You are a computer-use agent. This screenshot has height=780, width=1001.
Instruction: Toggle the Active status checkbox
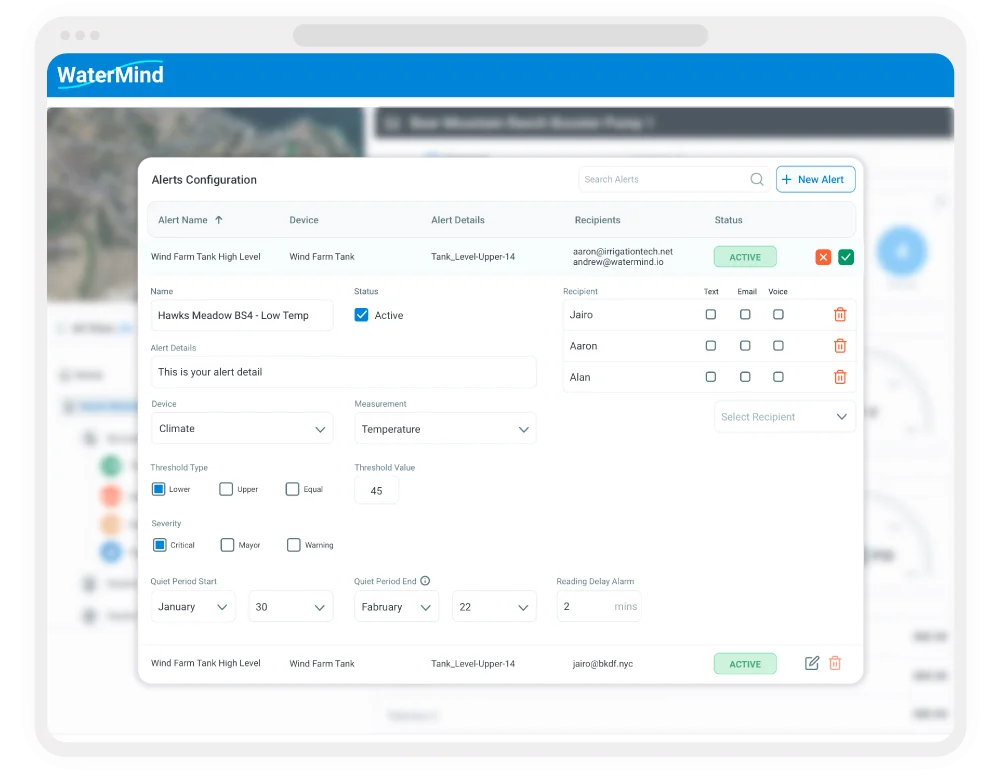click(361, 315)
